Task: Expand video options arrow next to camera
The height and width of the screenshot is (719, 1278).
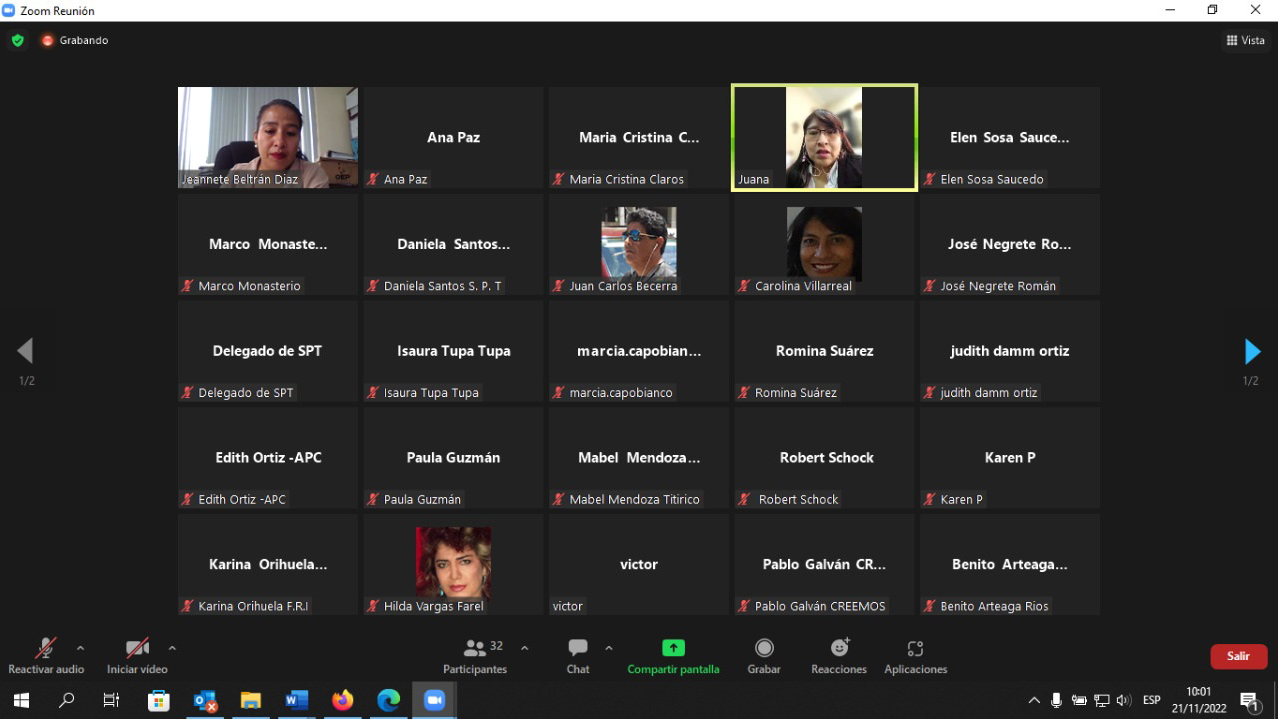Action: tap(172, 648)
